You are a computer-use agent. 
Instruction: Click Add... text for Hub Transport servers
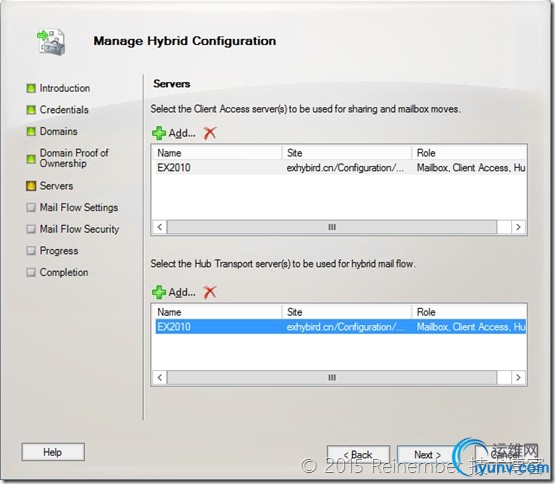(182, 292)
